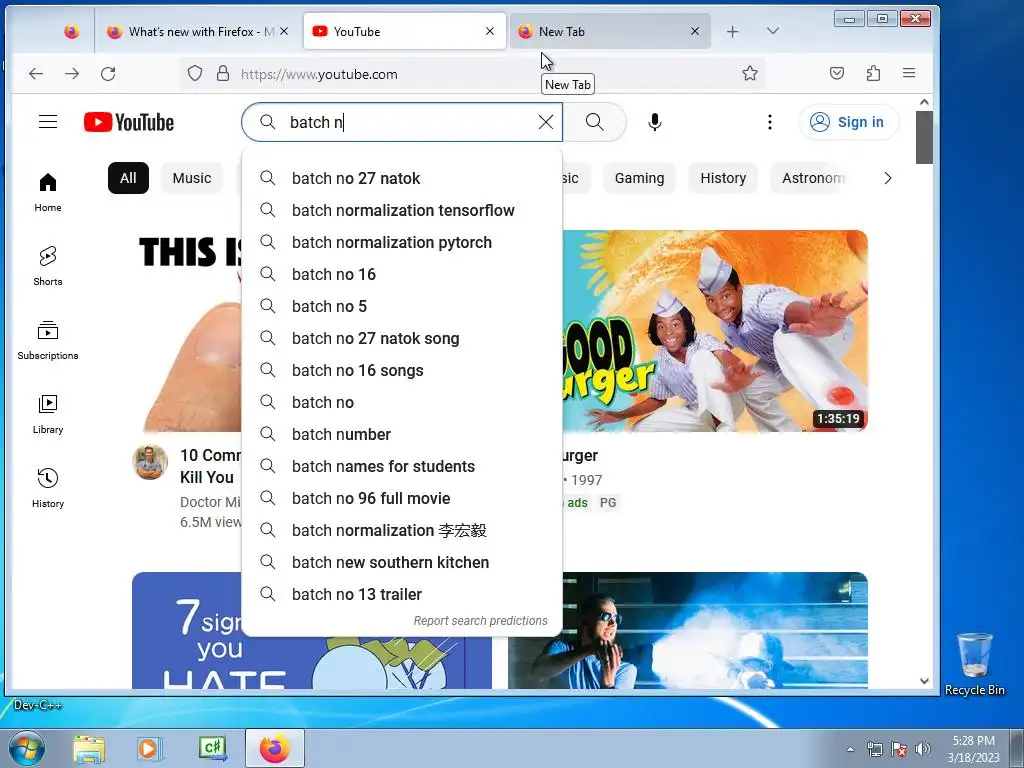
Task: Choose suggestion batch no 27 natok
Action: (x=402, y=178)
